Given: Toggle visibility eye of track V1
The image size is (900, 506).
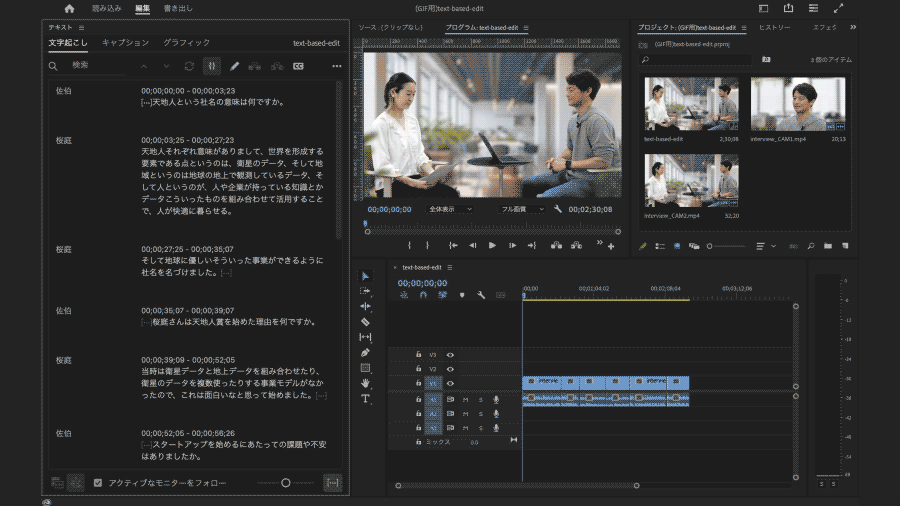Looking at the screenshot, I should (450, 384).
